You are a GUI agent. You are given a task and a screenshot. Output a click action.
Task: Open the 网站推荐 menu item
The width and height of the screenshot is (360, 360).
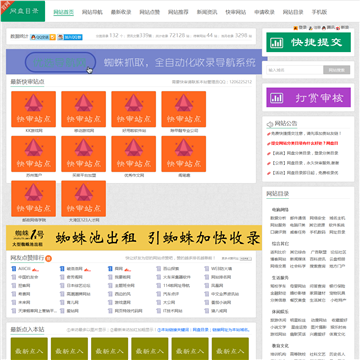pos(178,12)
